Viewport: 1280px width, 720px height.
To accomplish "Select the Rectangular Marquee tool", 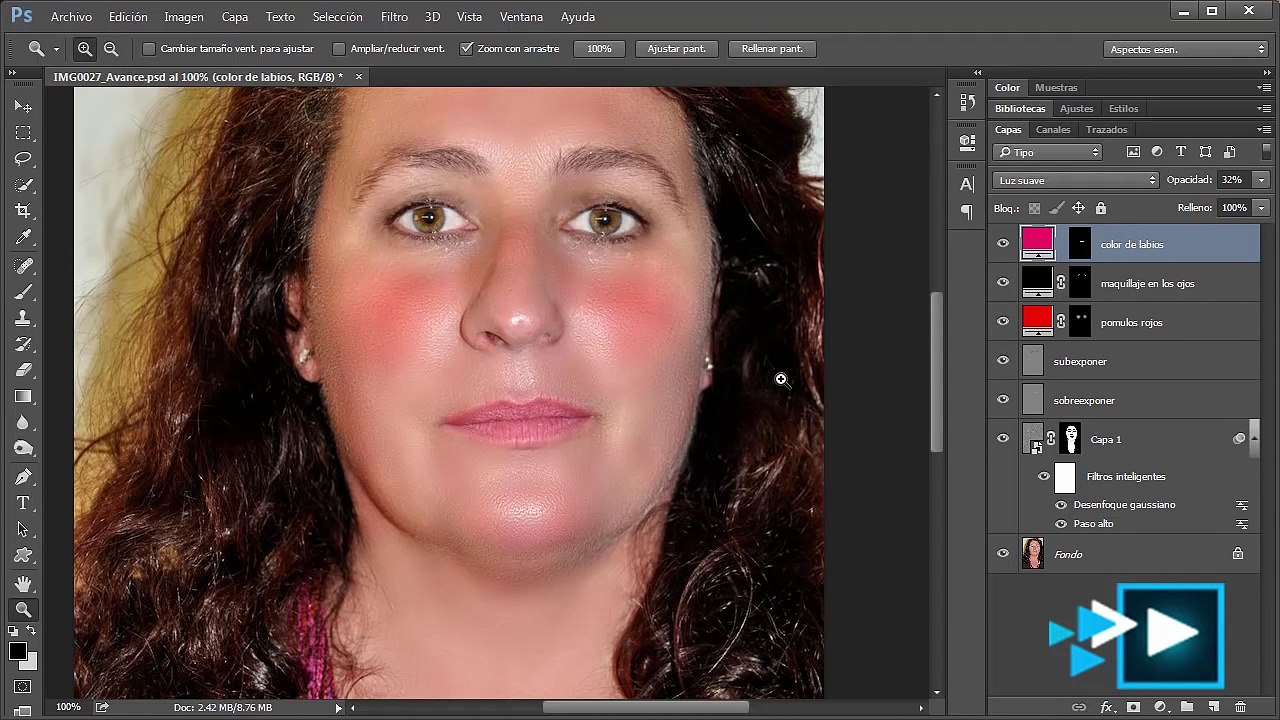I will 23,133.
